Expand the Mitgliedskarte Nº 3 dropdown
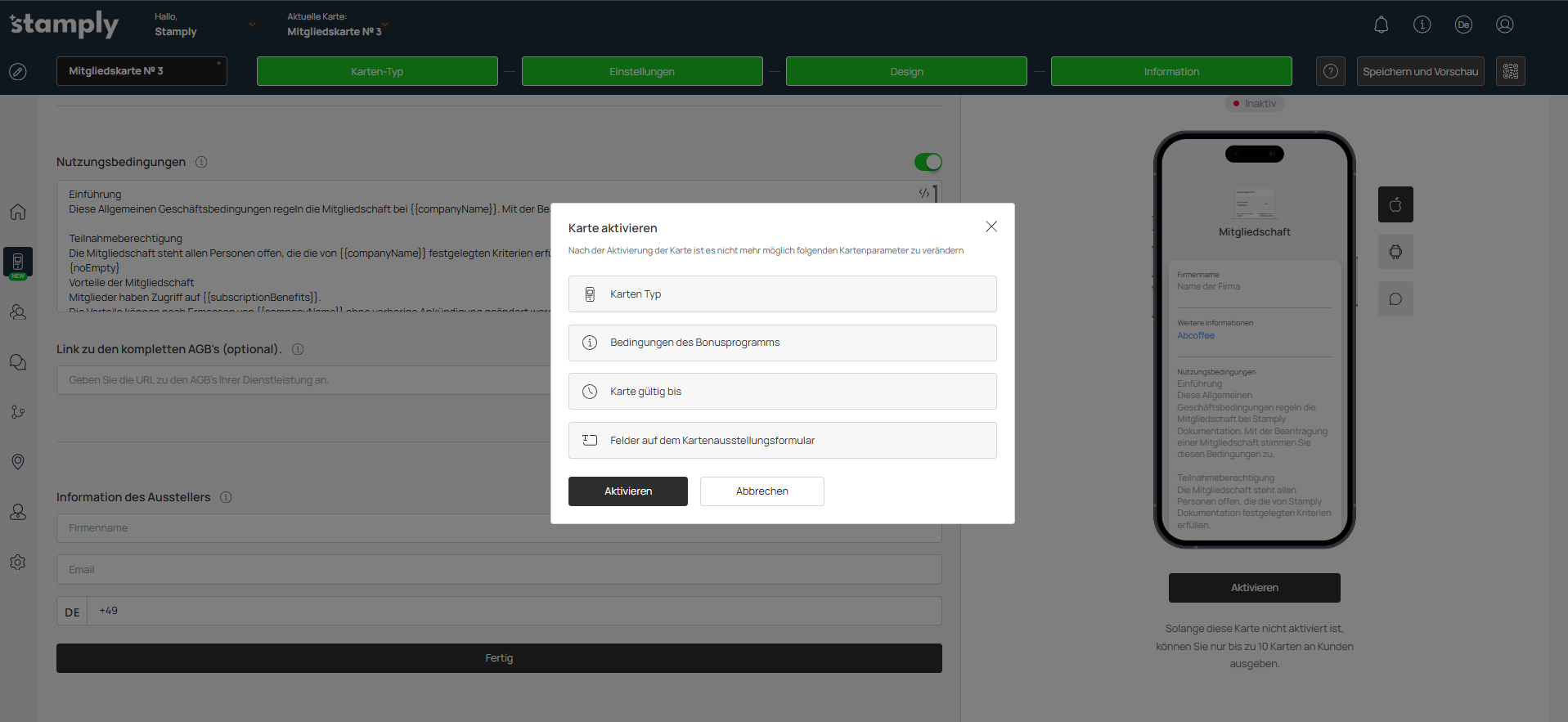This screenshot has height=722, width=1568. [142, 71]
